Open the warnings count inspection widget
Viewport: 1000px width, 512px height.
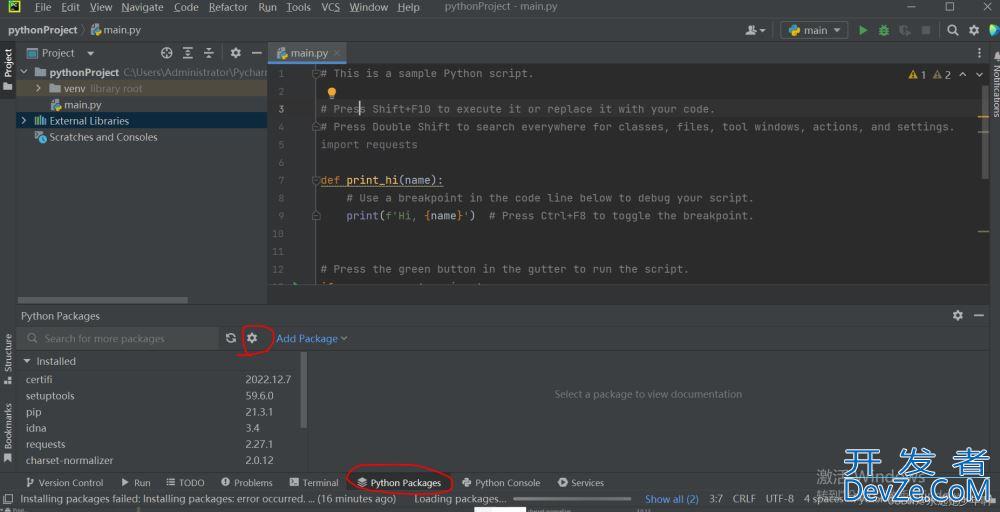pyautogui.click(x=930, y=75)
